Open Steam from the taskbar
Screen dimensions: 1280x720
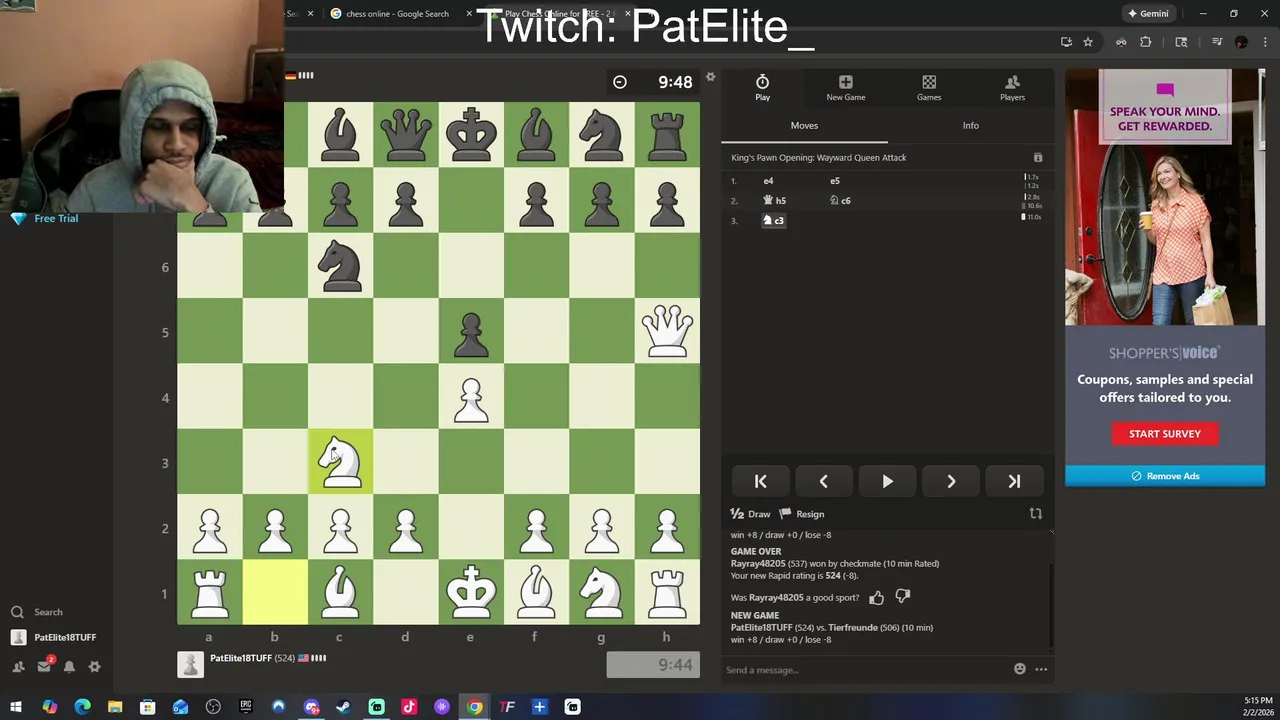point(343,707)
